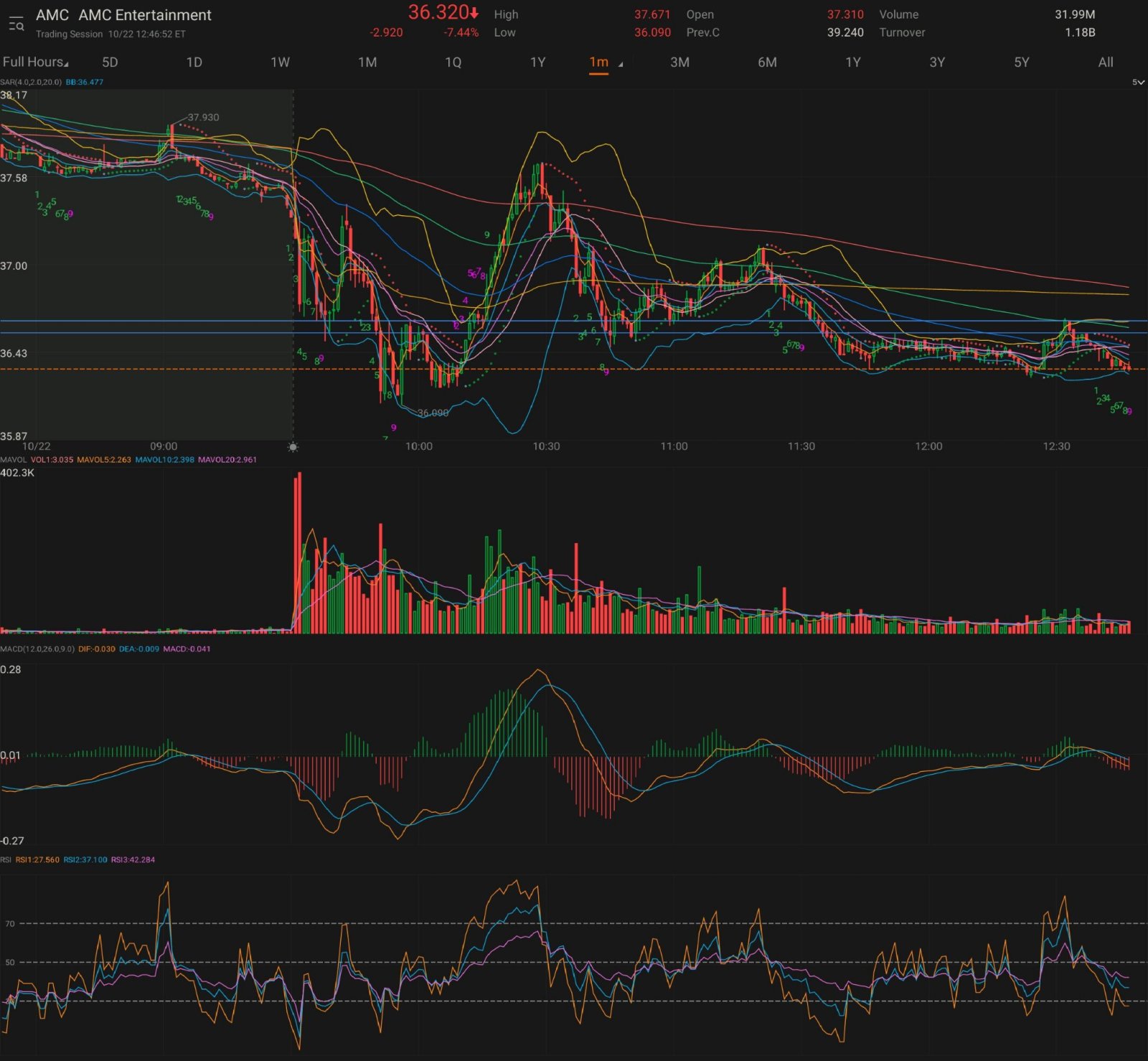Click the AMC Entertainment ticker title

(123, 15)
